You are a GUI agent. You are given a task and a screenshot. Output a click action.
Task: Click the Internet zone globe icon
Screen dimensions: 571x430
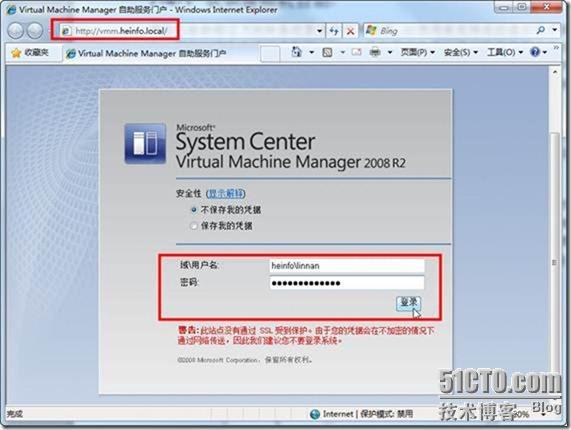(315, 414)
